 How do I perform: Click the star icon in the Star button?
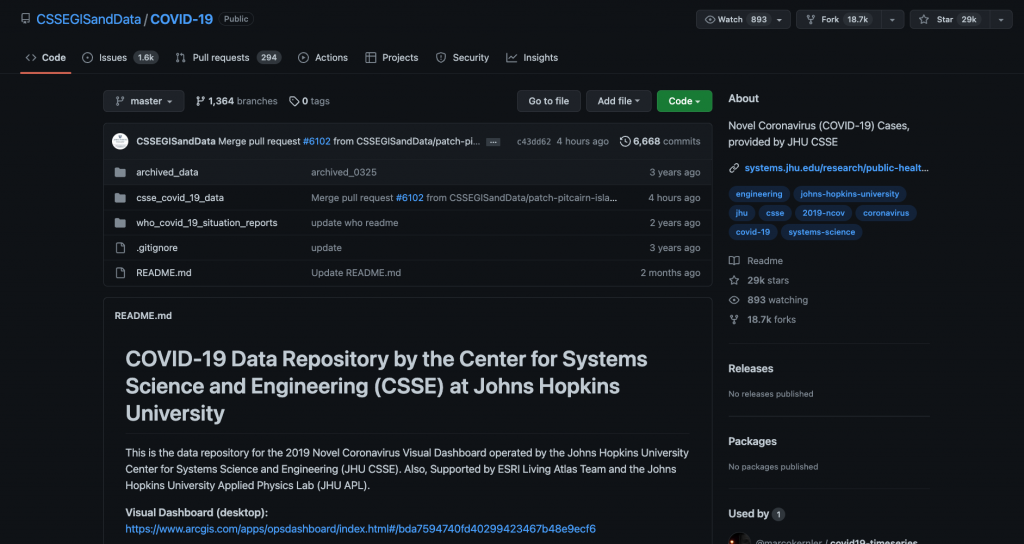[924, 20]
